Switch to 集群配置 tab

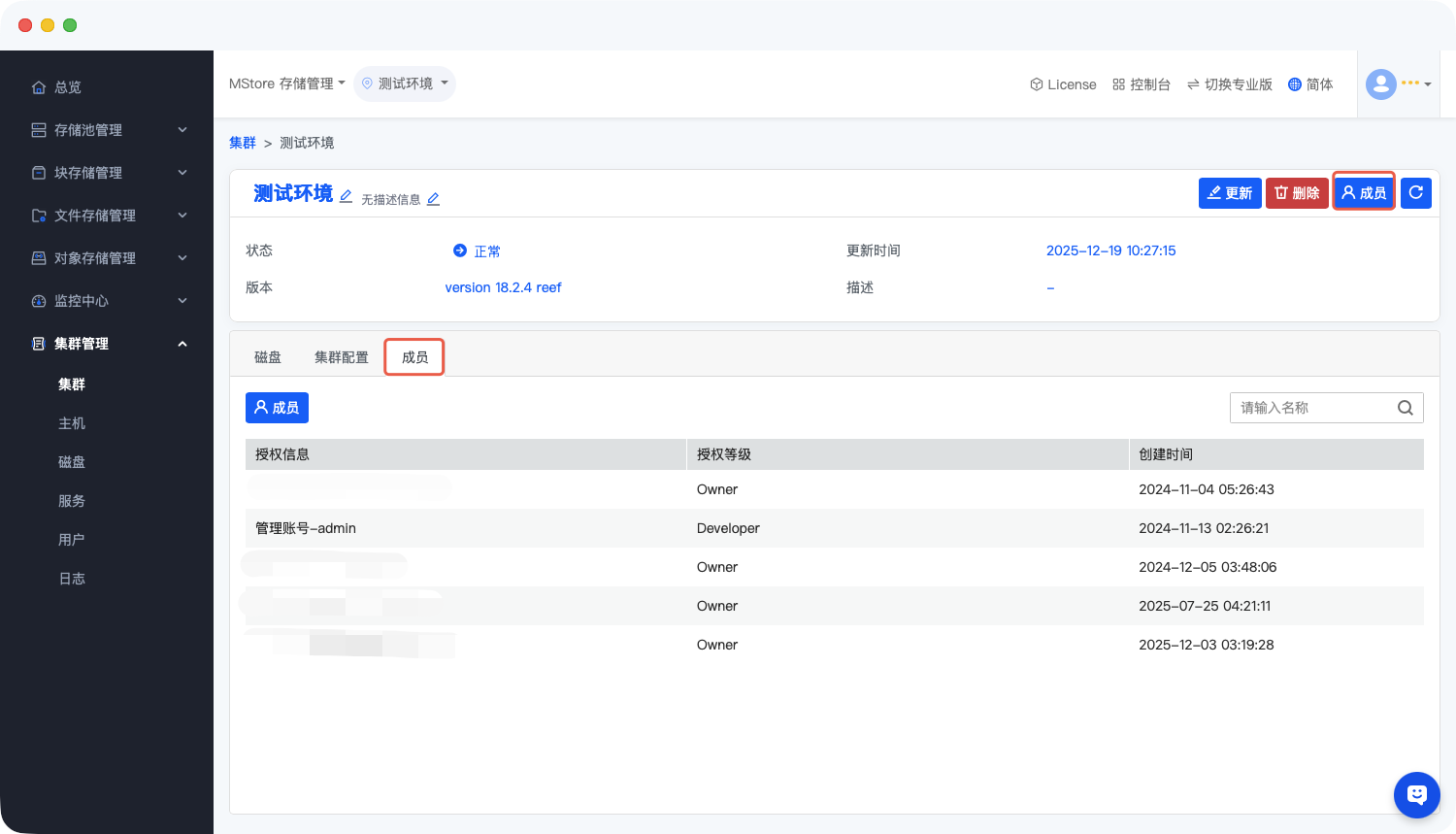coord(342,357)
